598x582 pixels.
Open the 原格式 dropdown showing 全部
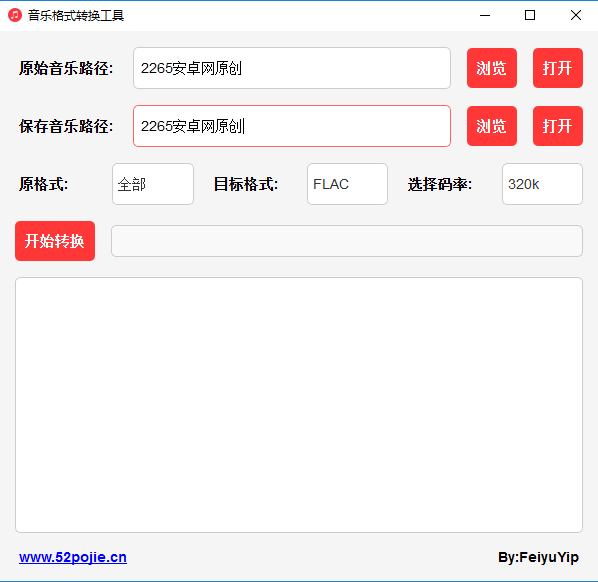153,184
